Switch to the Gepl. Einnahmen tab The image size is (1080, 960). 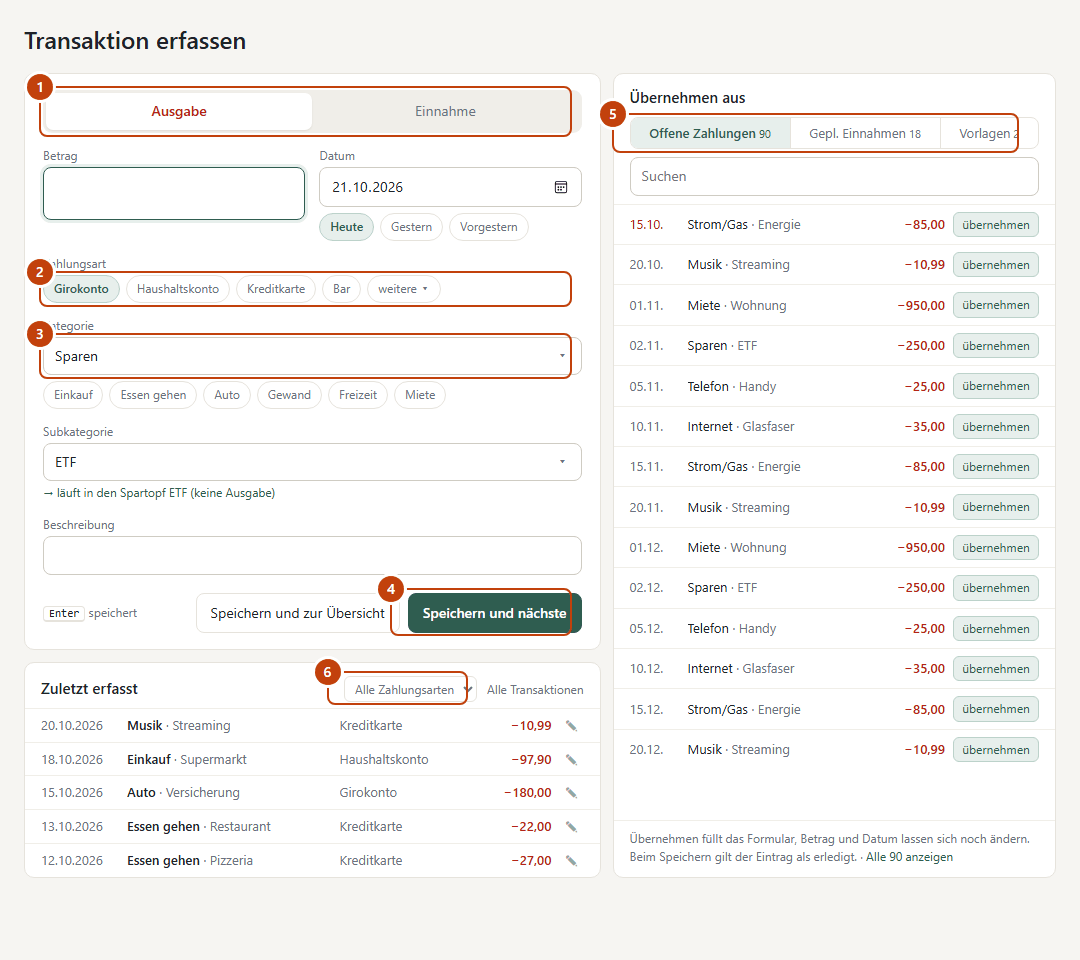(x=865, y=134)
